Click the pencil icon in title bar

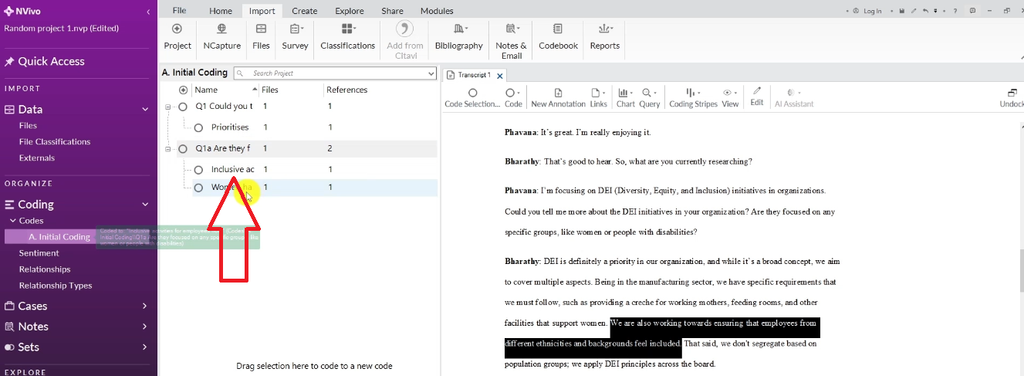pyautogui.click(x=914, y=11)
